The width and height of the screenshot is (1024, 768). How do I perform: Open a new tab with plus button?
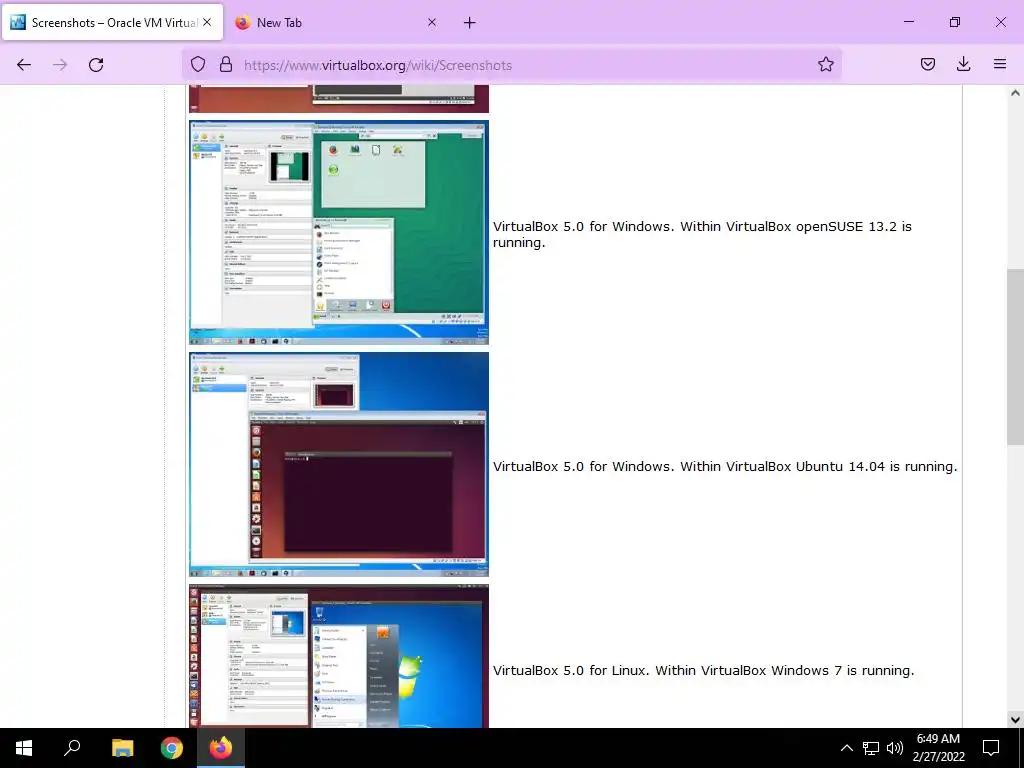[x=470, y=23]
